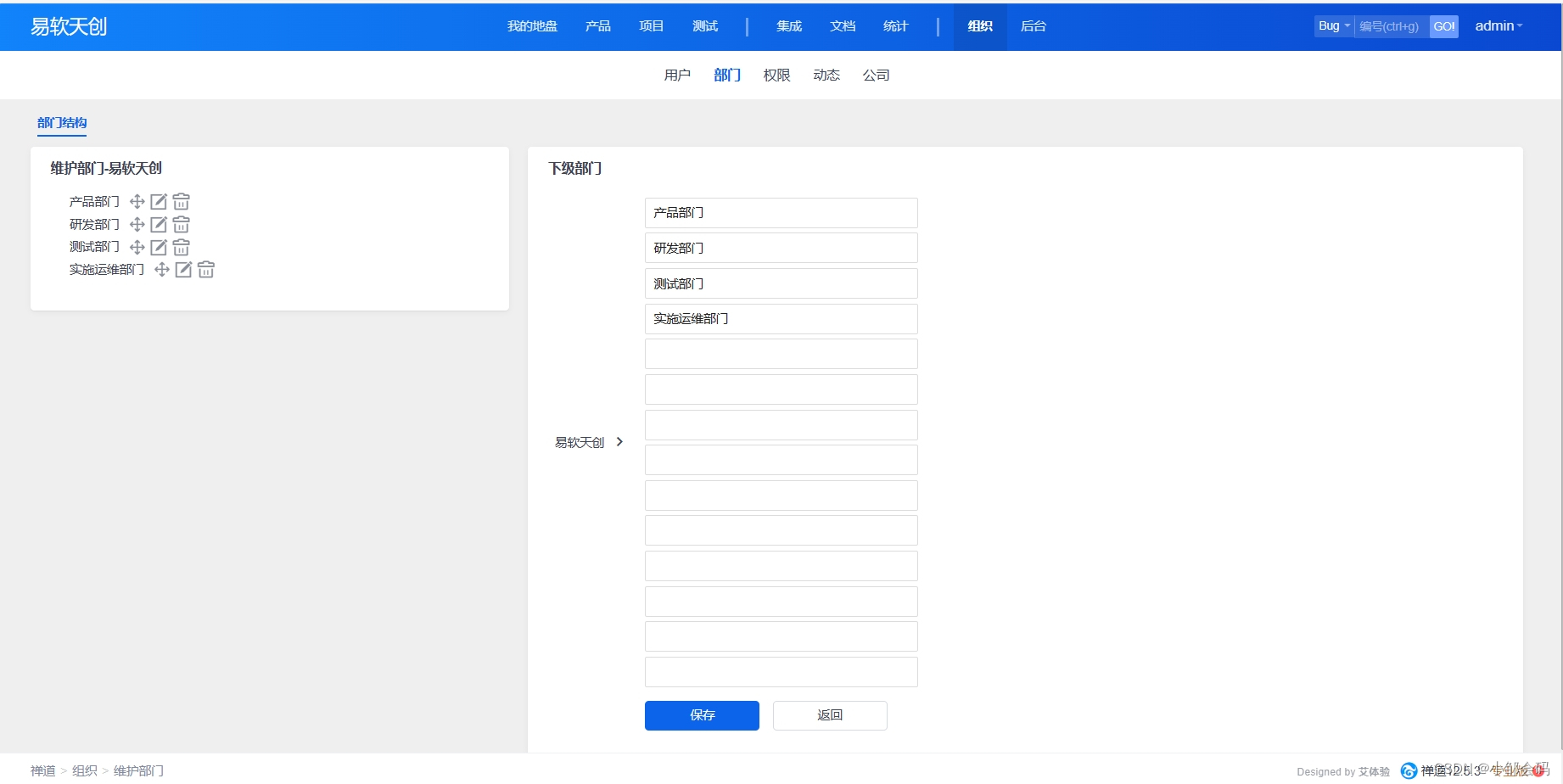Open the 项目 menu
This screenshot has height=784, width=1563.
651,26
